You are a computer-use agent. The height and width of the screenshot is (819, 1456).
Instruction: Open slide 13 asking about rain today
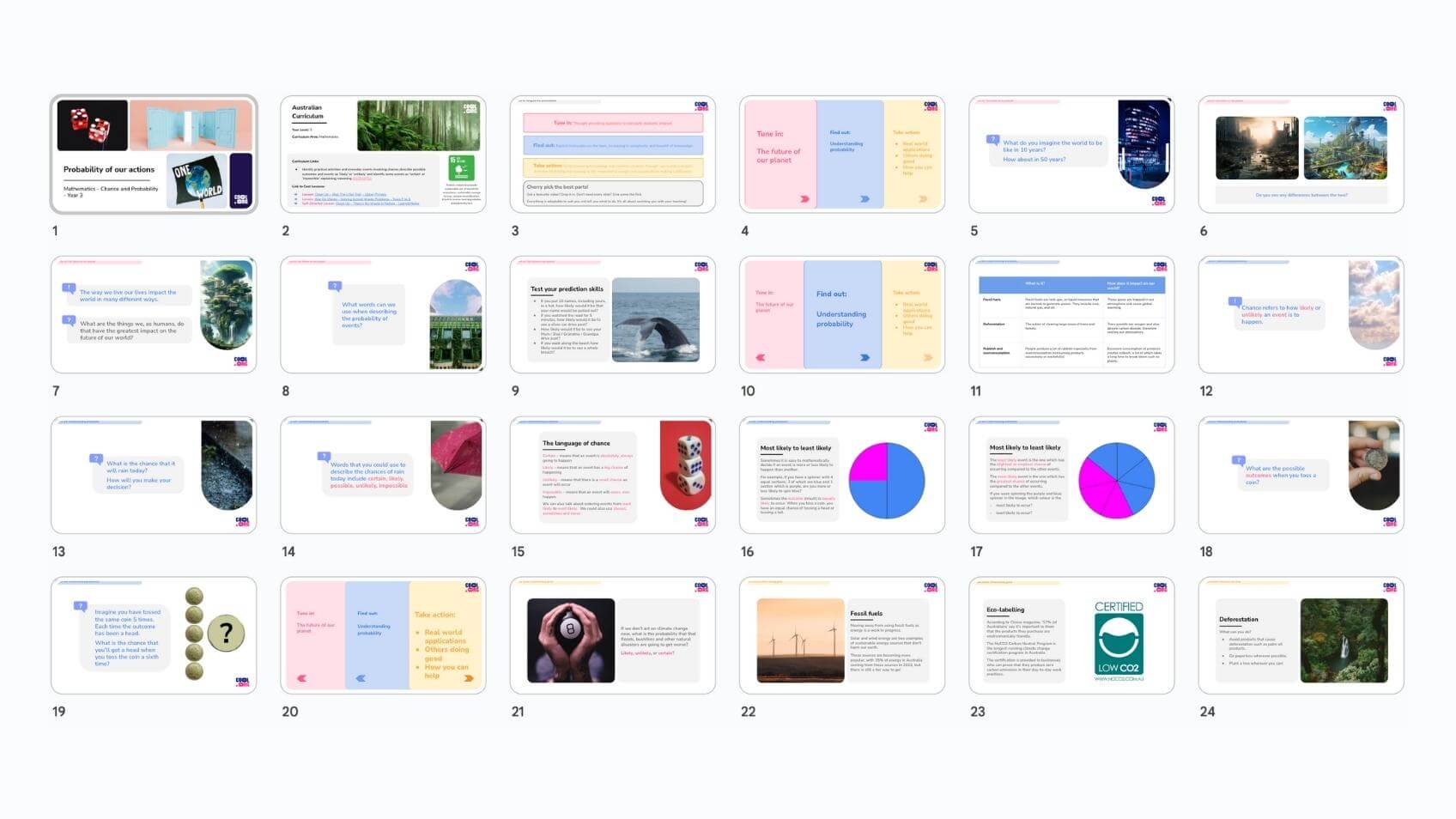154,476
